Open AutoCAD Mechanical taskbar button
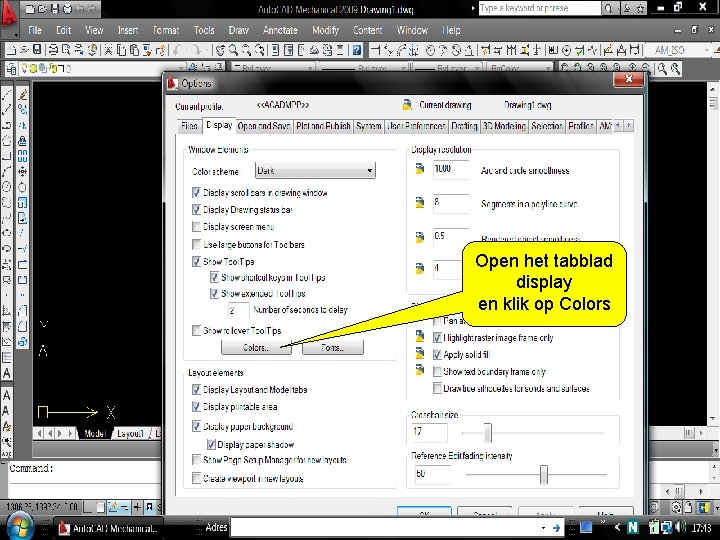The image size is (720, 540). tap(110, 529)
